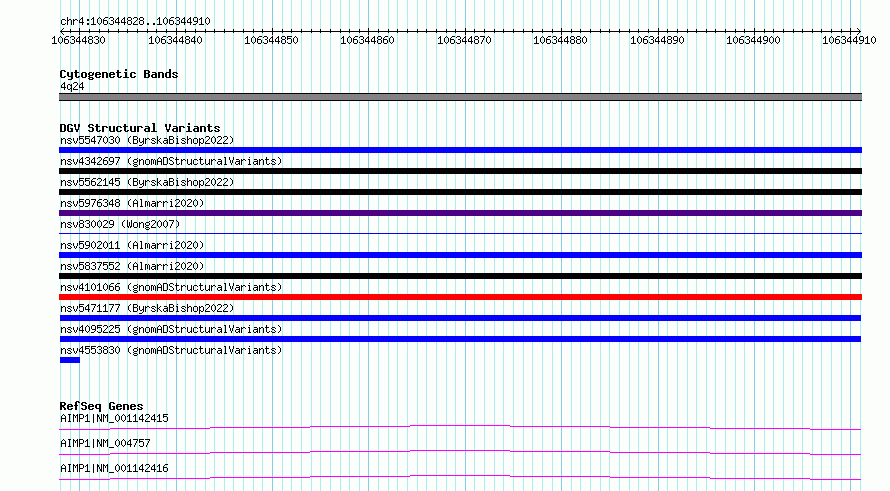Click the 106344890 ruler tick label
The image size is (890, 491).
657,40
